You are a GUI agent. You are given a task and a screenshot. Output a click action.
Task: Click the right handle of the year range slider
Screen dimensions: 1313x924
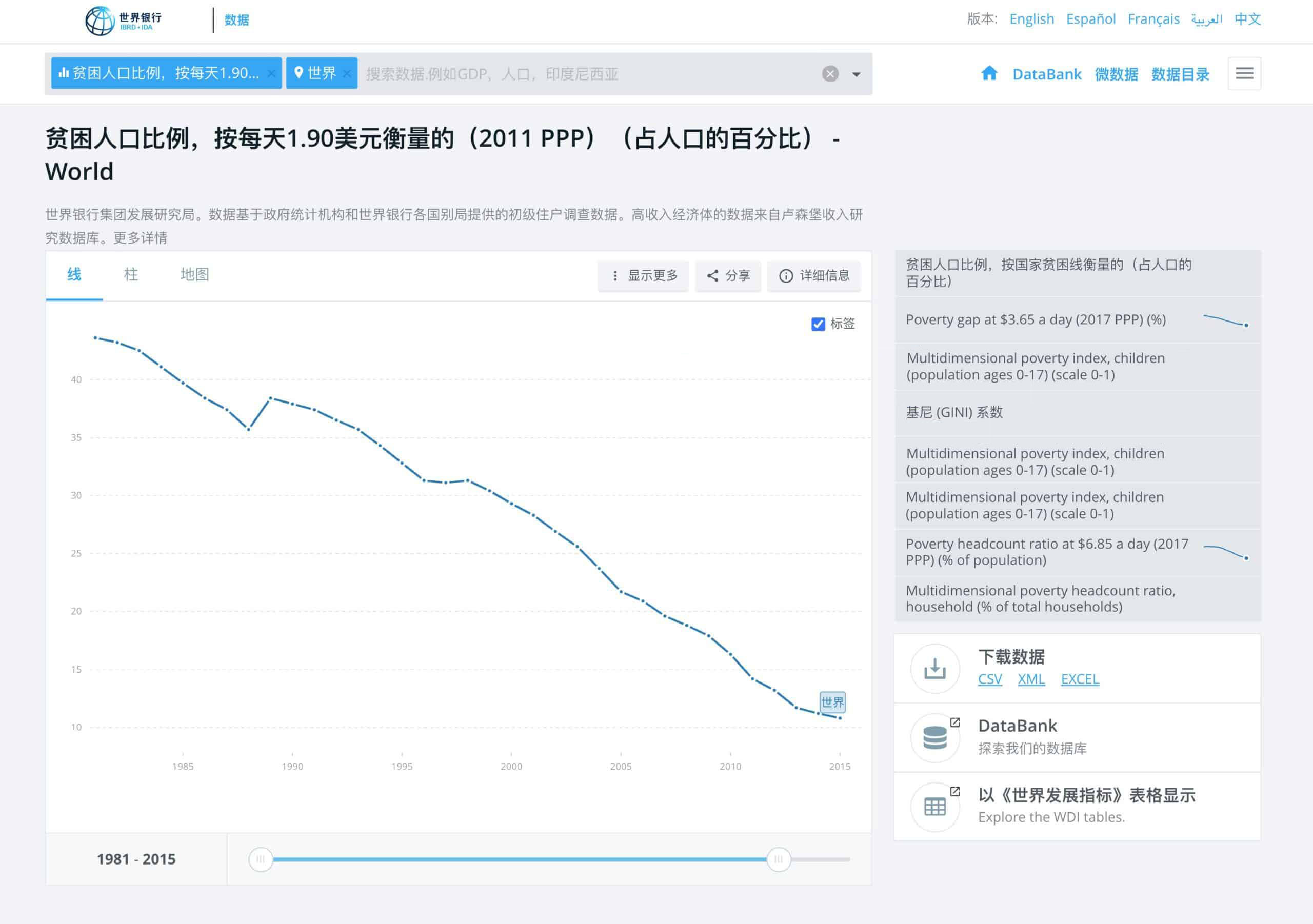[x=778, y=859]
